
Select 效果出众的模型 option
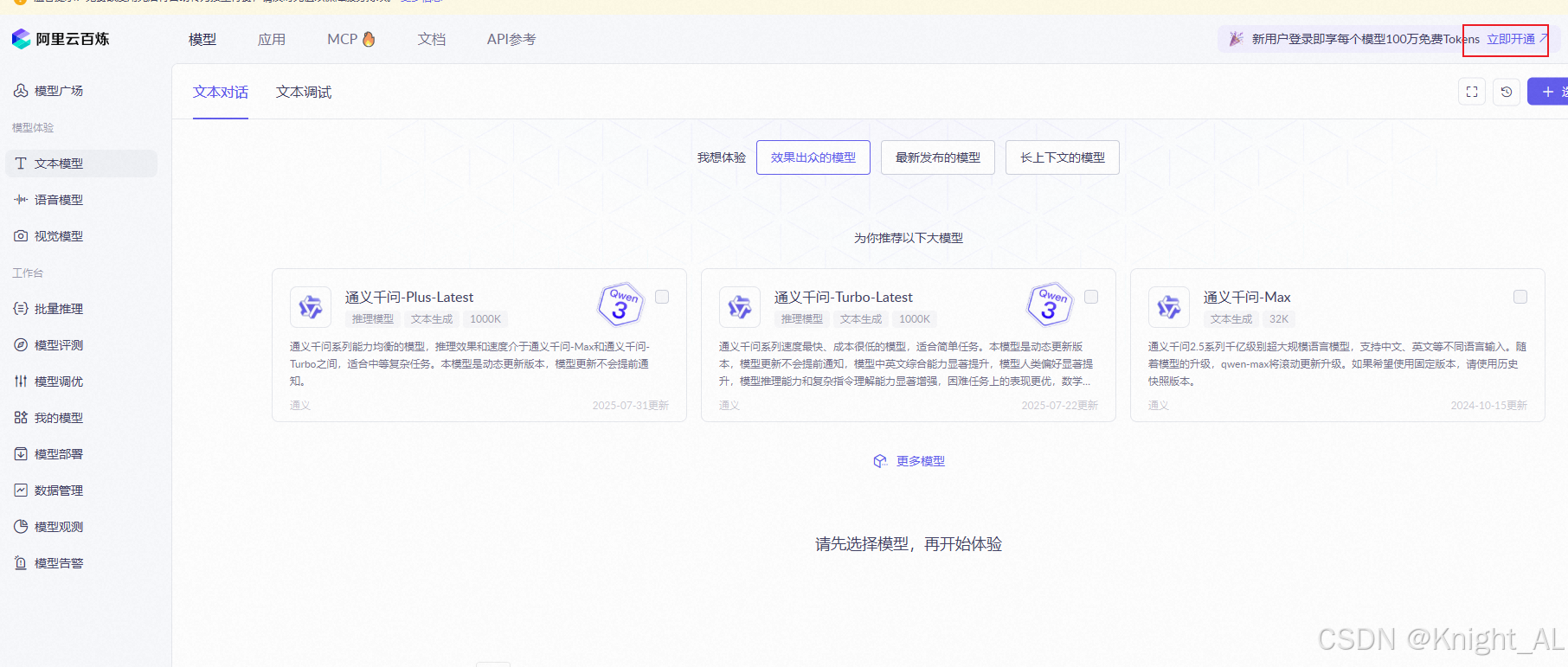pos(813,157)
